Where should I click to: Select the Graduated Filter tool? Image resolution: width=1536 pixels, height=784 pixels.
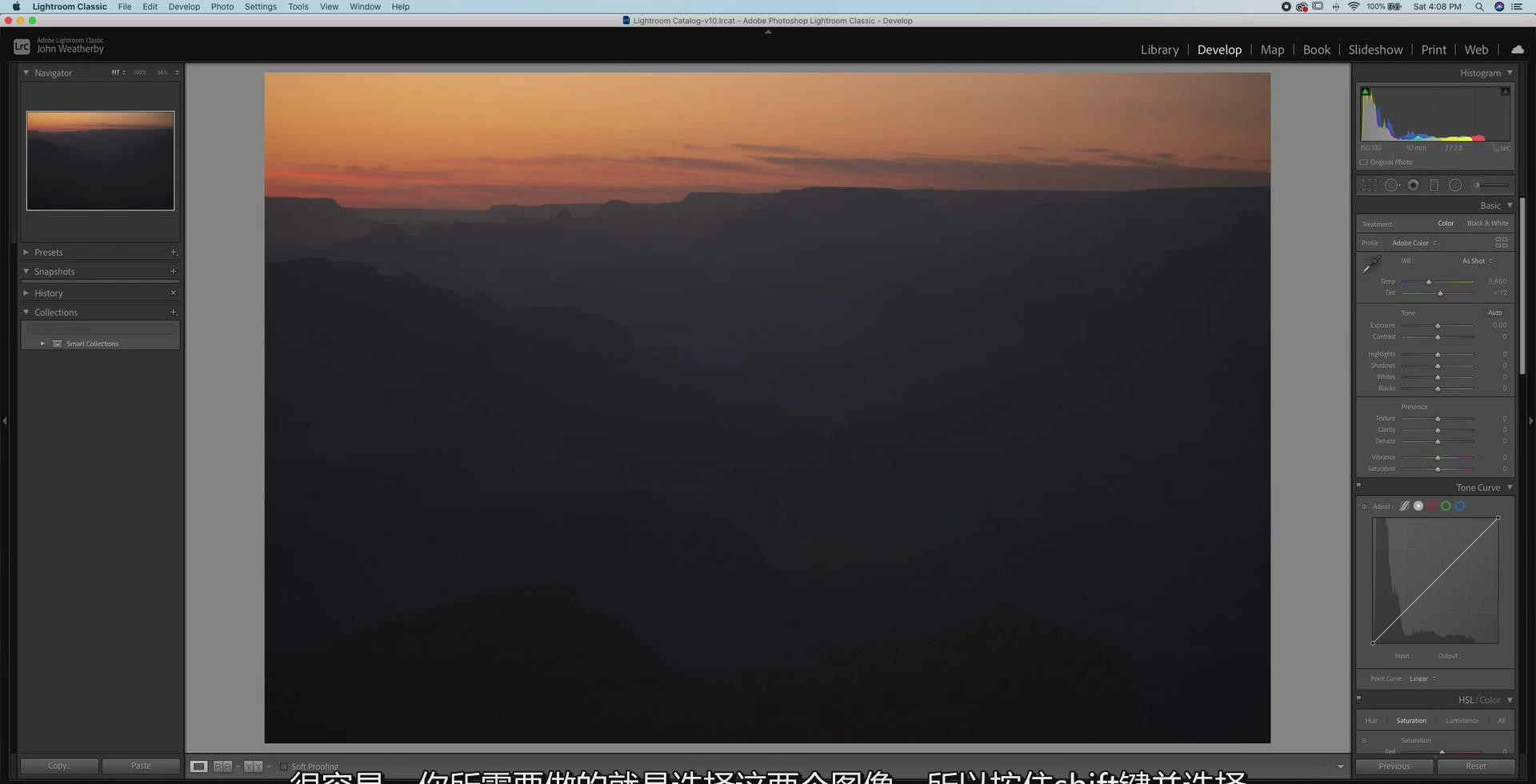tap(1434, 186)
